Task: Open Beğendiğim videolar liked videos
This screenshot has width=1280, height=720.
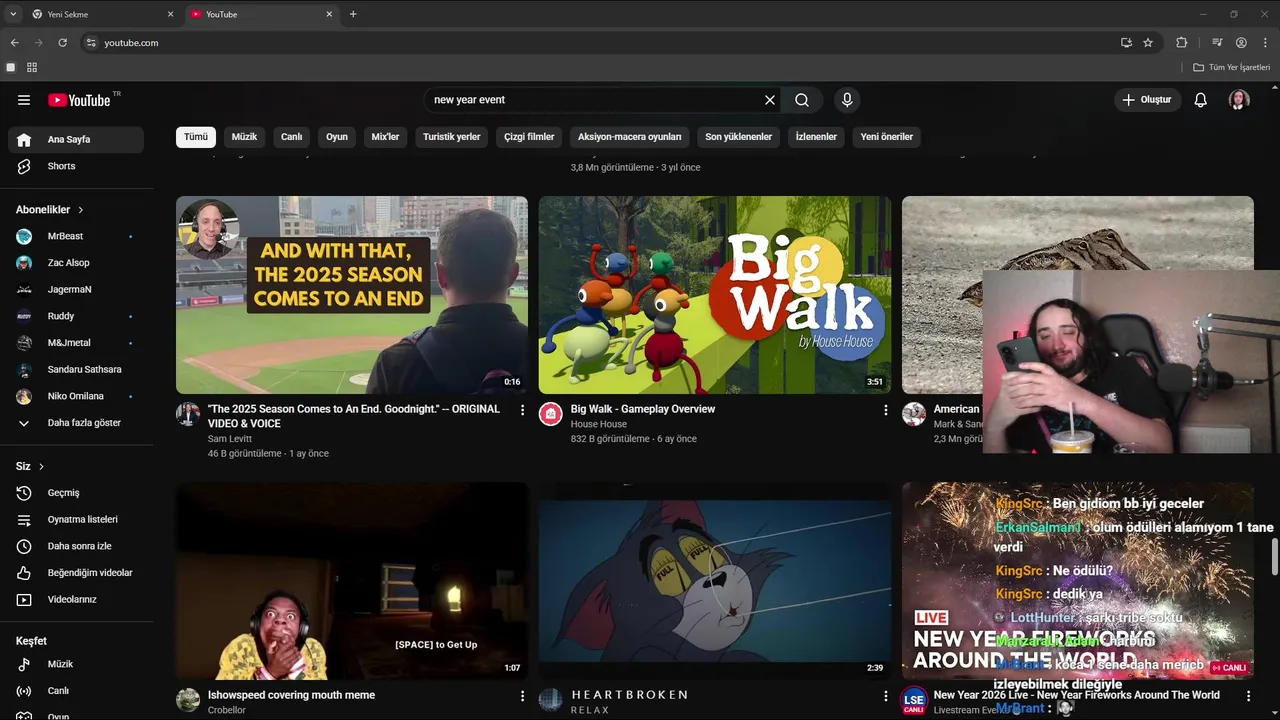Action: click(x=76, y=573)
